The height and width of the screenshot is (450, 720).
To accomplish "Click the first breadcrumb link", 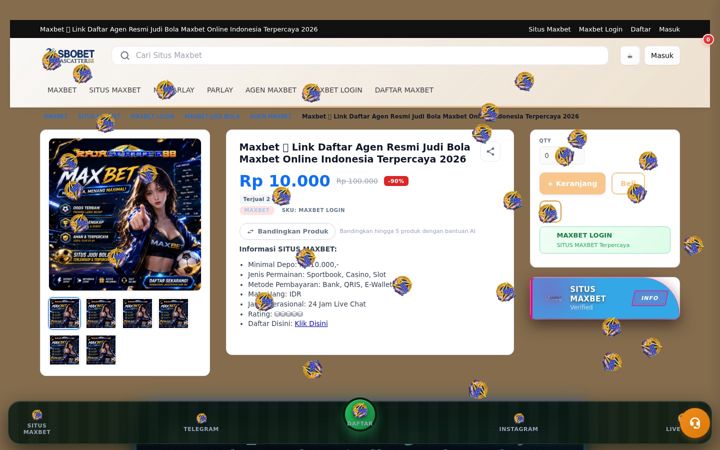I will click(x=56, y=116).
